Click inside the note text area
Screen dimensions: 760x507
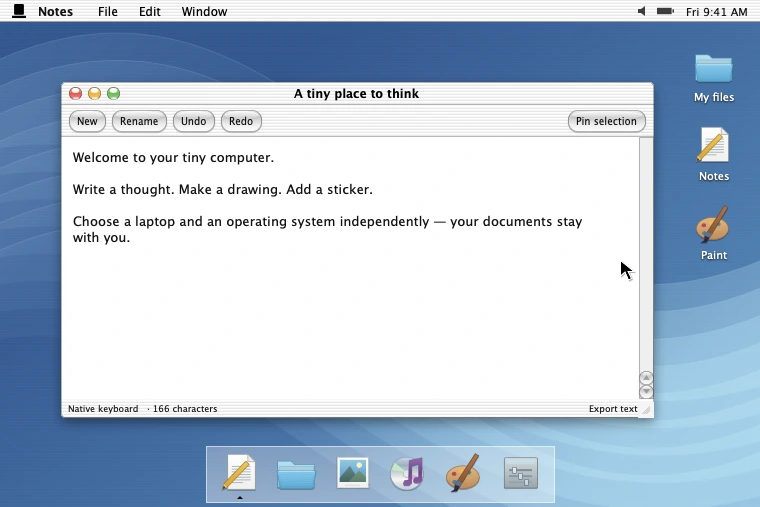pyautogui.click(x=350, y=268)
